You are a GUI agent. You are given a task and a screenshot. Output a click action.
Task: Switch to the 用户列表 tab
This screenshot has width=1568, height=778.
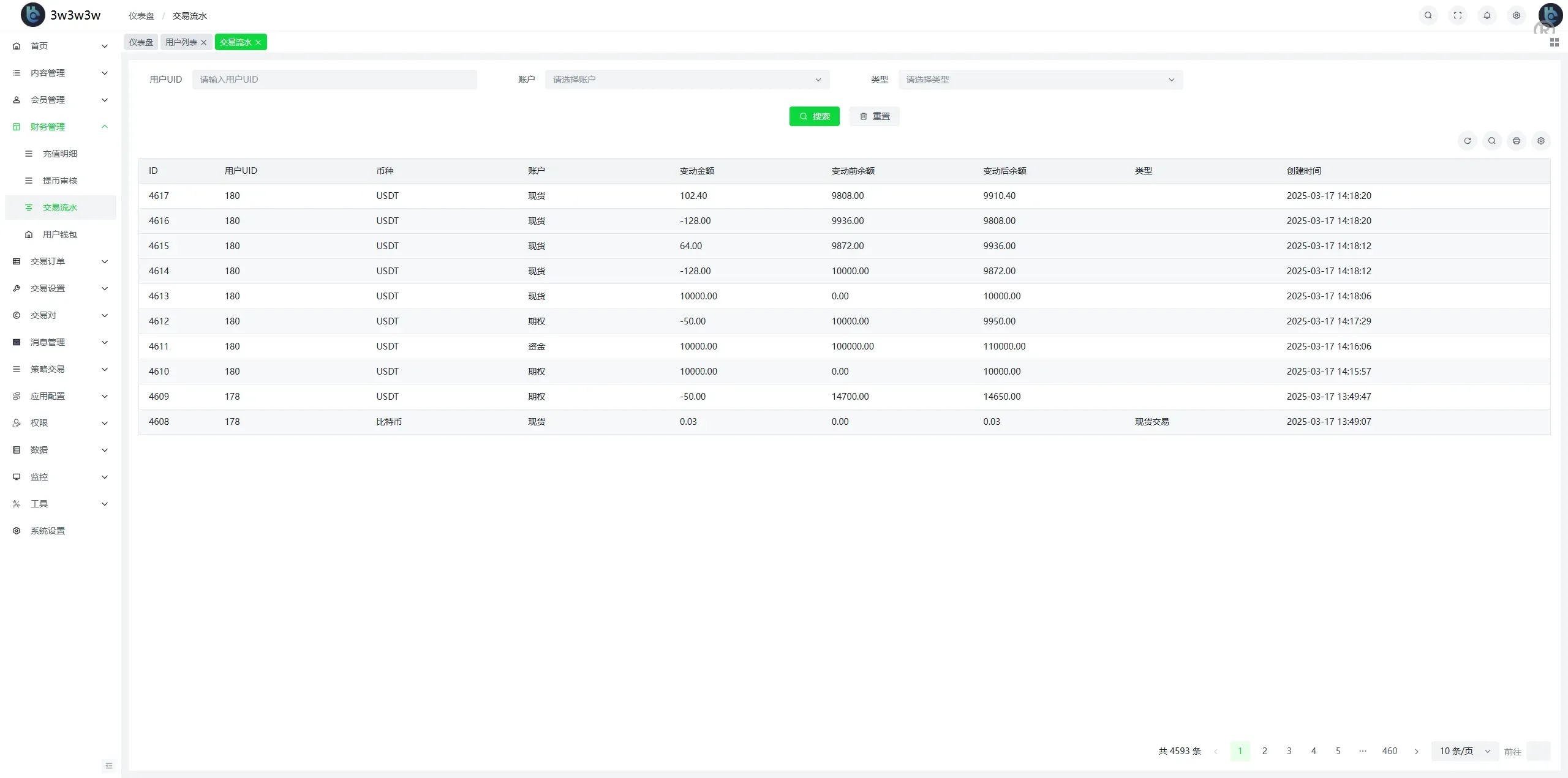pos(181,42)
